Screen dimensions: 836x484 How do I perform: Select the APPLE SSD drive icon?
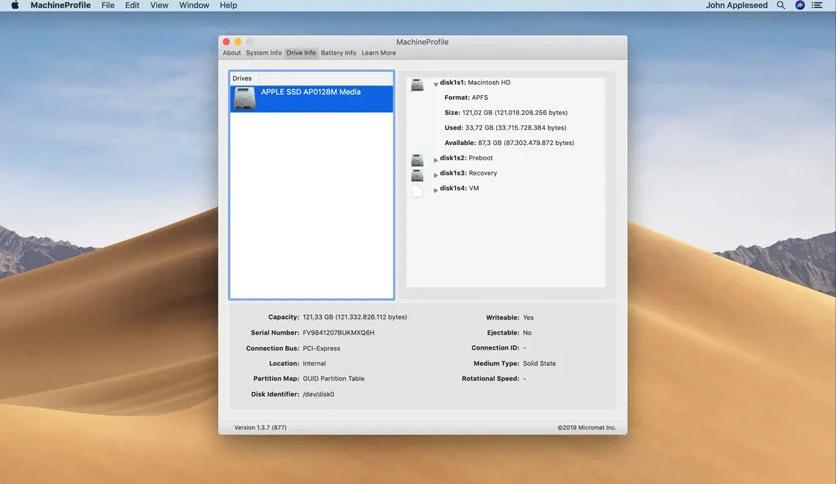pos(245,99)
